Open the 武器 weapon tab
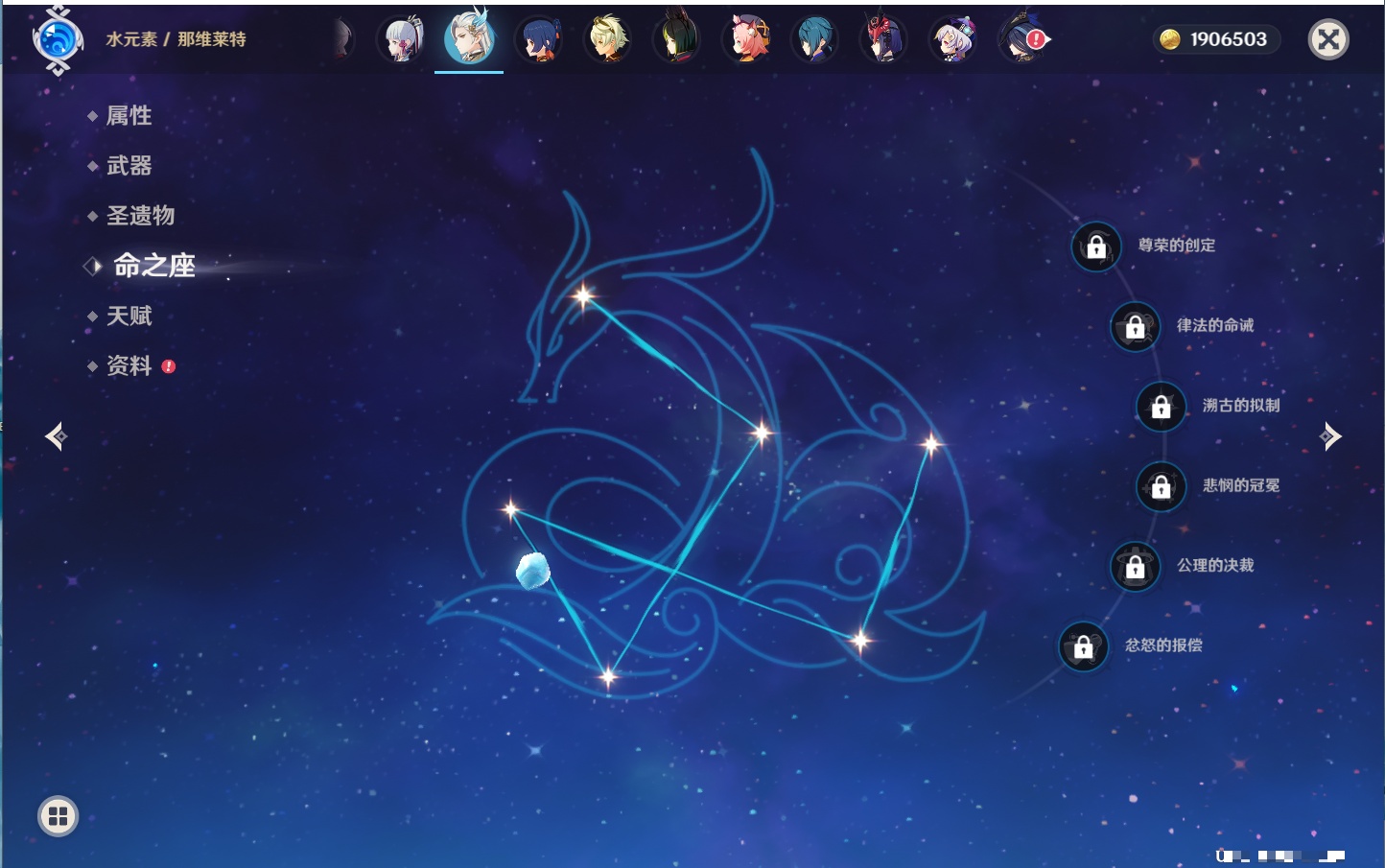Image resolution: width=1385 pixels, height=868 pixels. (x=129, y=166)
